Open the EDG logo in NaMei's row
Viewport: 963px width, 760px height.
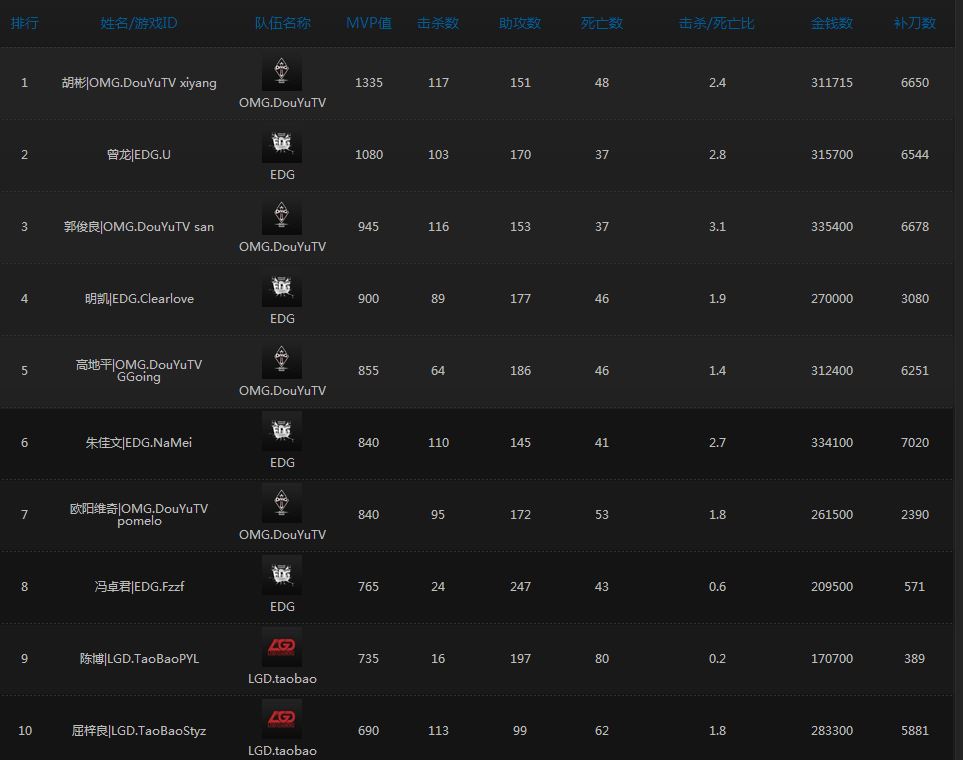[x=282, y=433]
